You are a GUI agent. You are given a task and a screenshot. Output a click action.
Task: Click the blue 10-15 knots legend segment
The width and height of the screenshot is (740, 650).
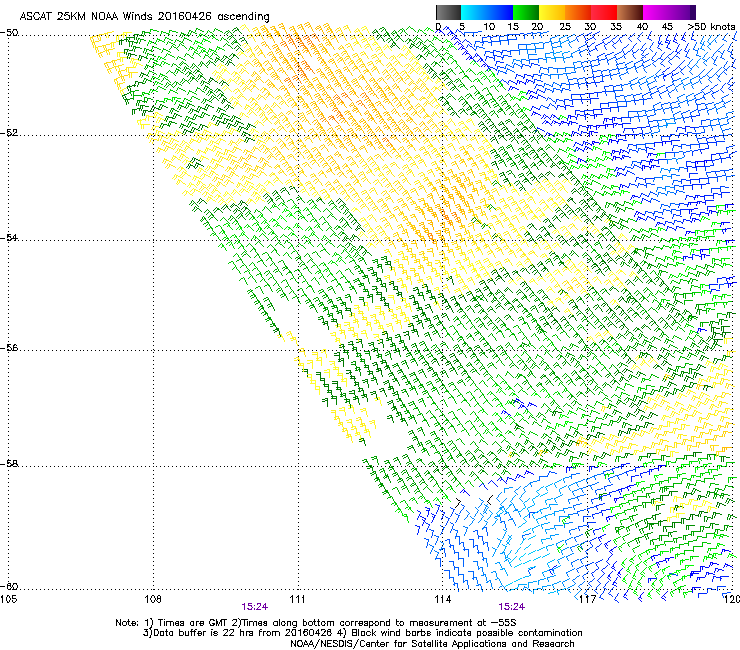(500, 12)
